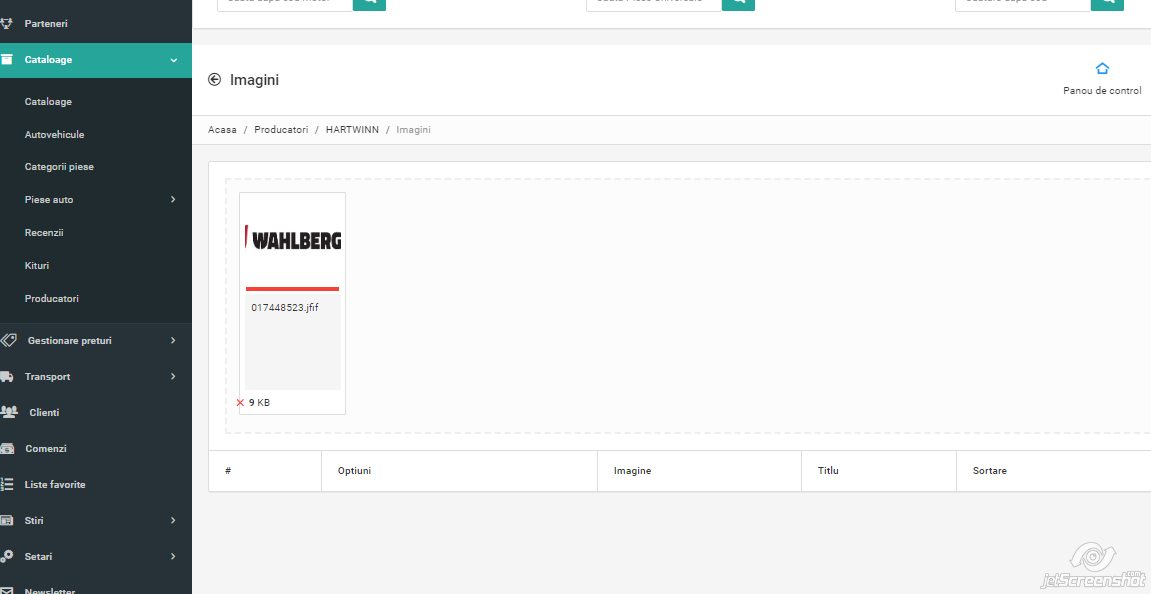The image size is (1151, 594).
Task: Click the Transport truck icon
Action: pos(7,377)
